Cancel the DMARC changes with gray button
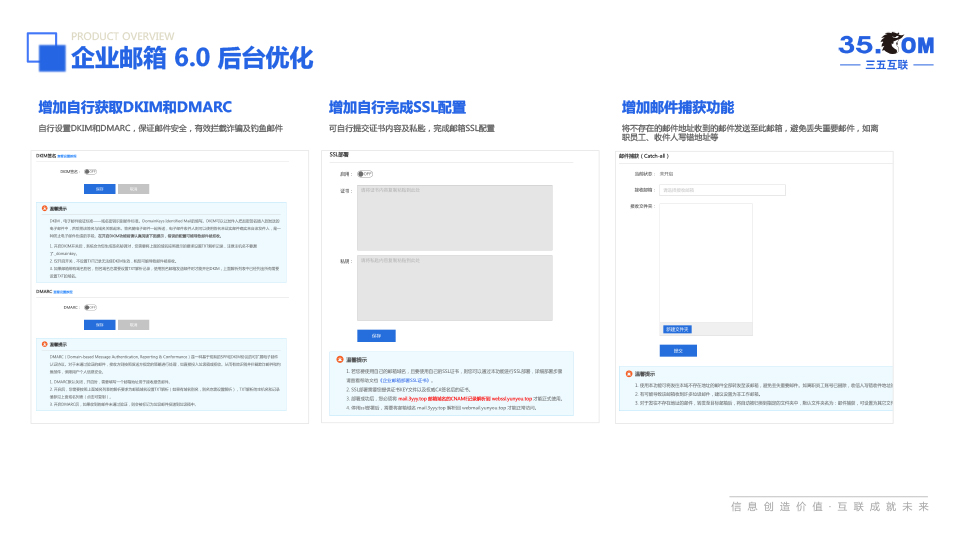 click(133, 324)
